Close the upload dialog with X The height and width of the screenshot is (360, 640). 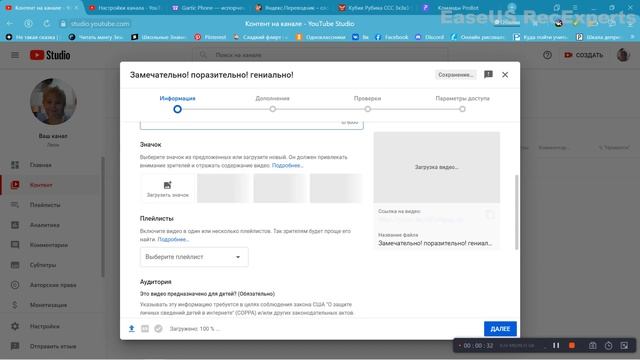pos(505,75)
